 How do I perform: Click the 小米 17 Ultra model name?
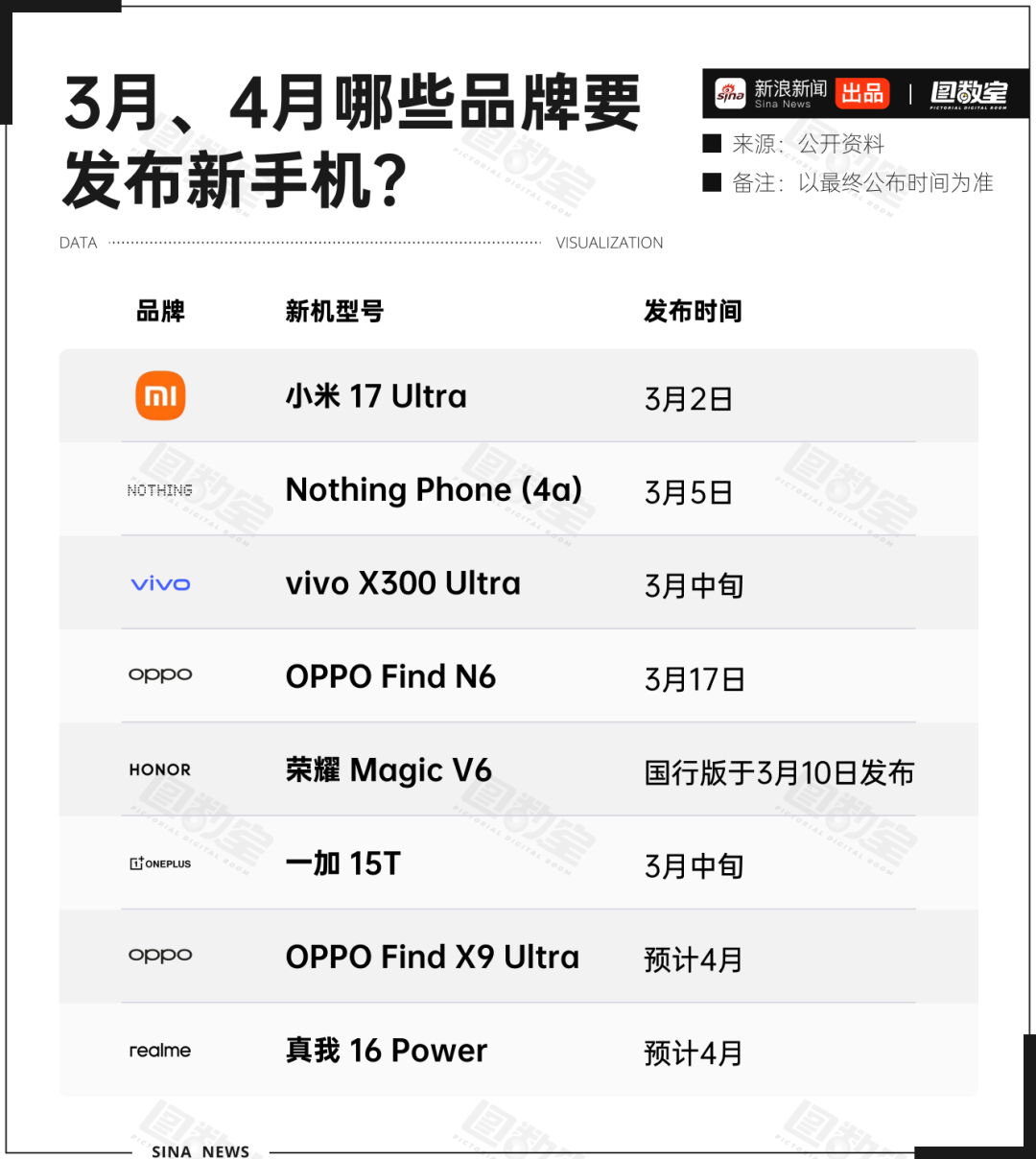click(376, 396)
